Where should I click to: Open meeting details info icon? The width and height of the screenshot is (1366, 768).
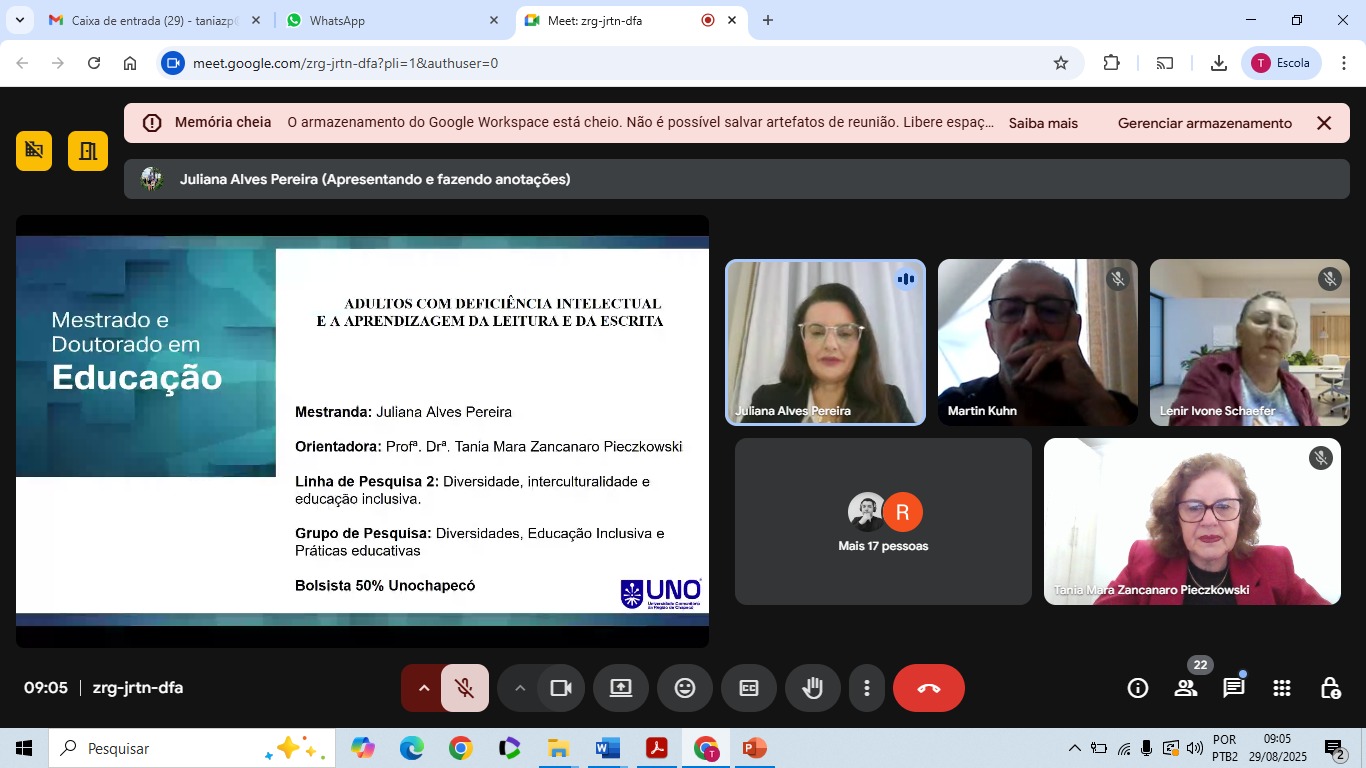pyautogui.click(x=1137, y=688)
